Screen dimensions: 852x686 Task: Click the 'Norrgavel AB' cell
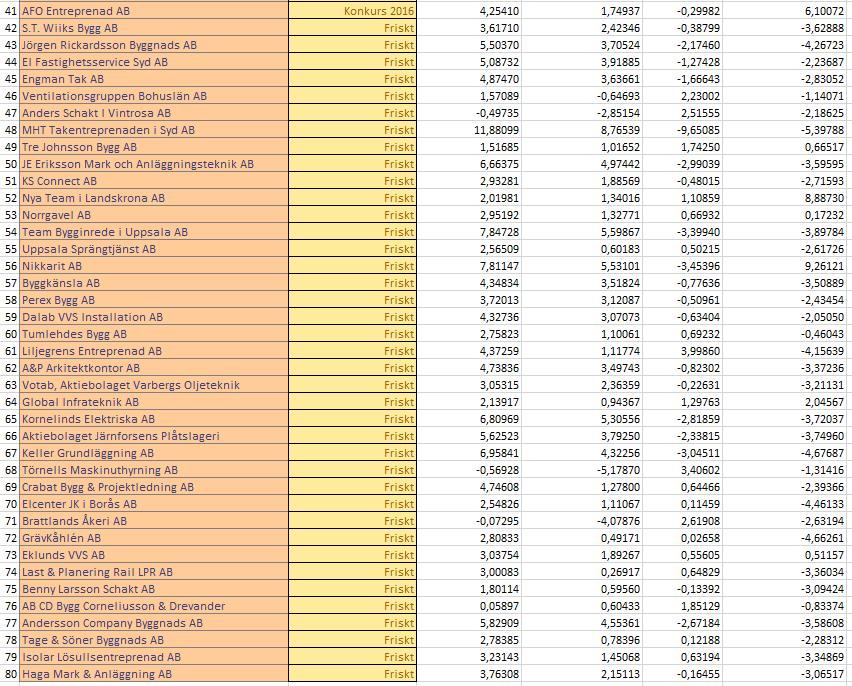[154, 215]
